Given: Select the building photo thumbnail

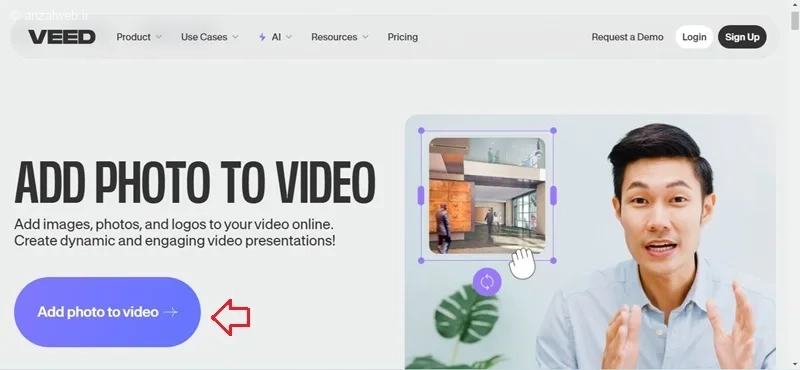Looking at the screenshot, I should 487,195.
